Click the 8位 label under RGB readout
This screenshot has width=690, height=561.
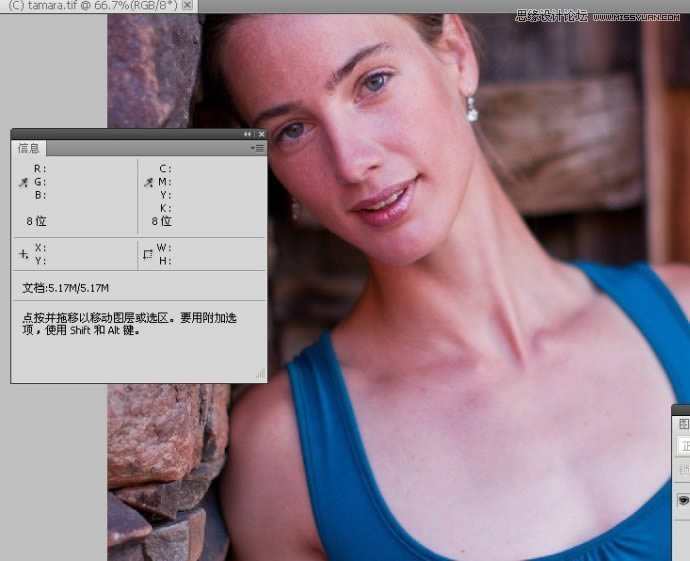[x=36, y=221]
